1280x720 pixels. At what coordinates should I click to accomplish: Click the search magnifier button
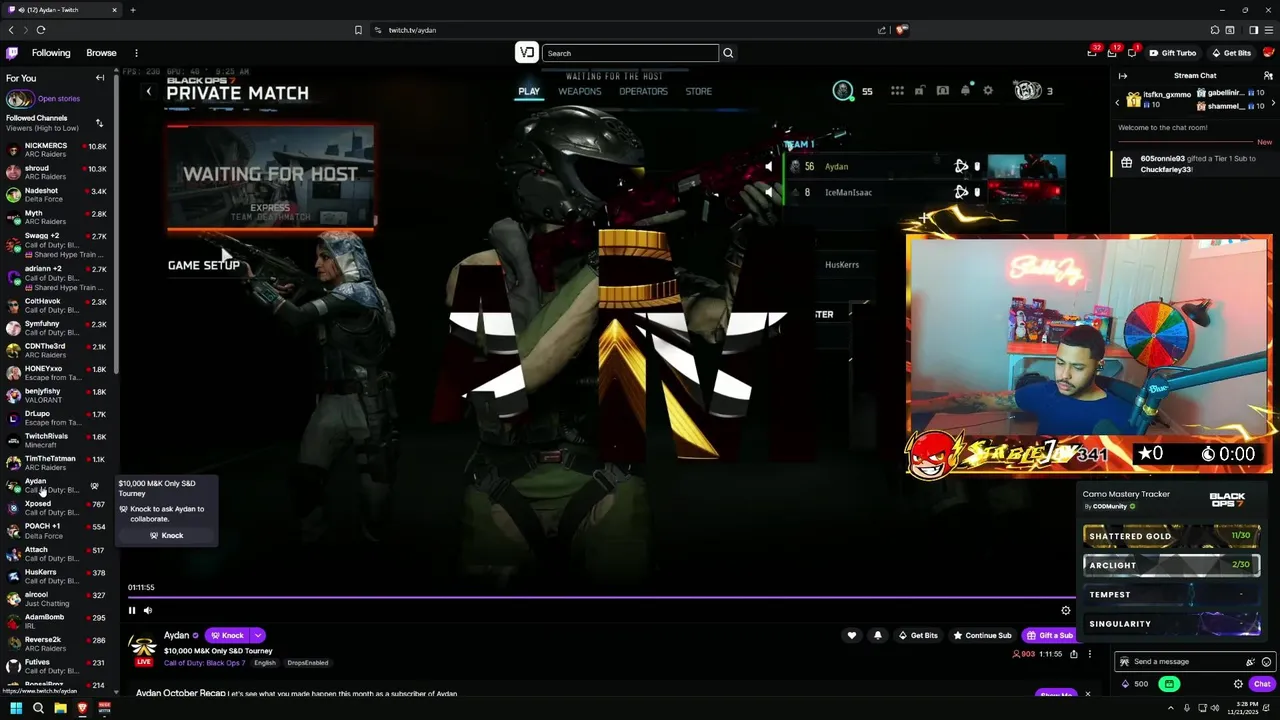tap(728, 53)
